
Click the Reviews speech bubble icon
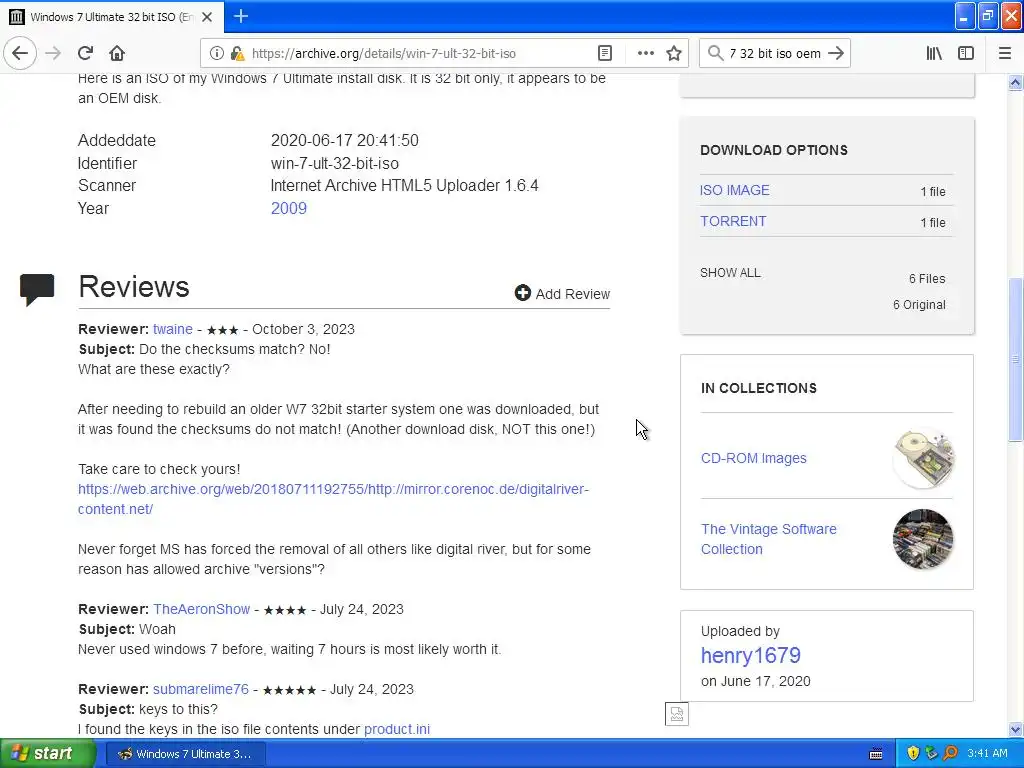click(x=37, y=289)
